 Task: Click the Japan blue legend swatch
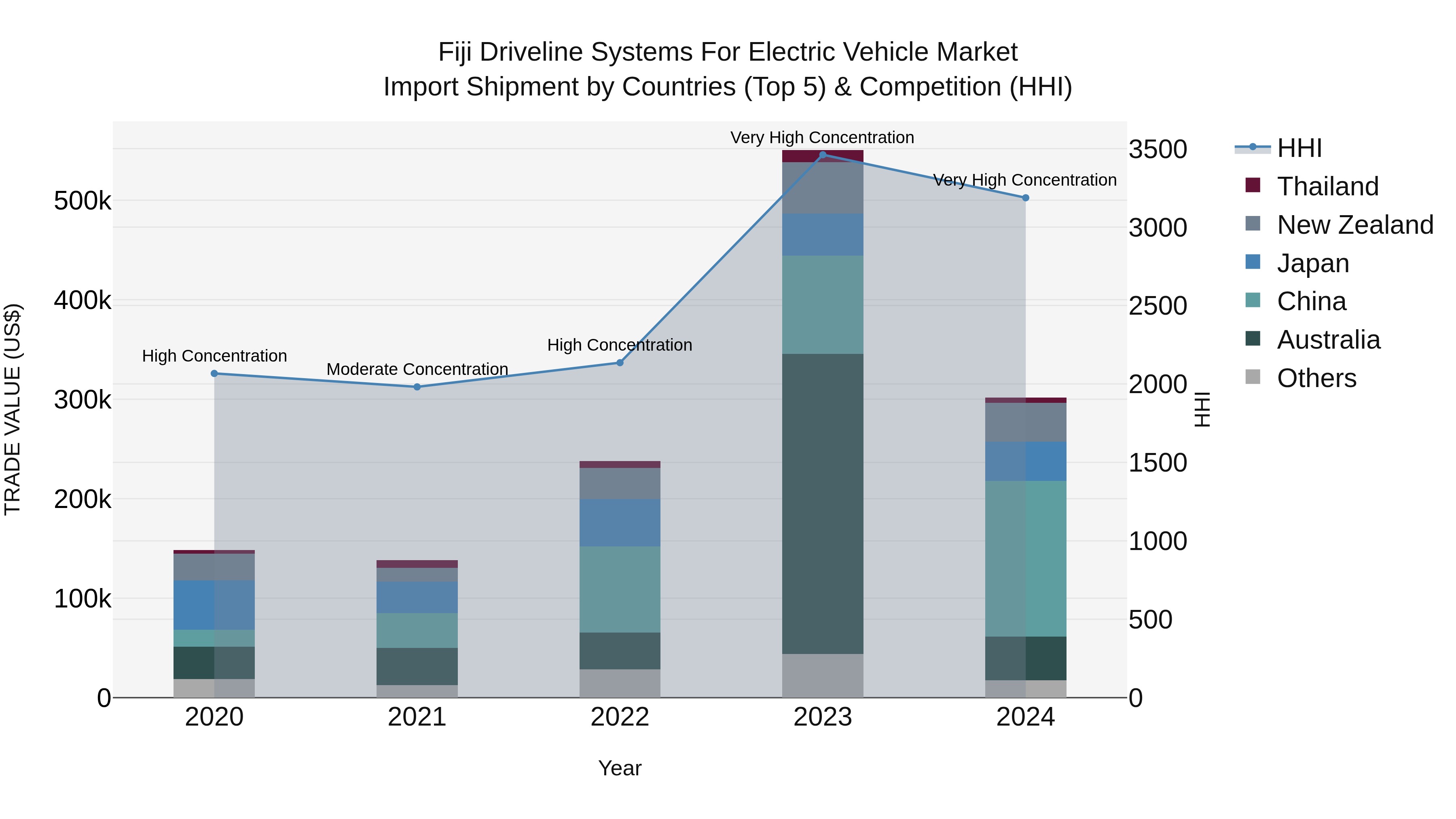[x=1253, y=262]
